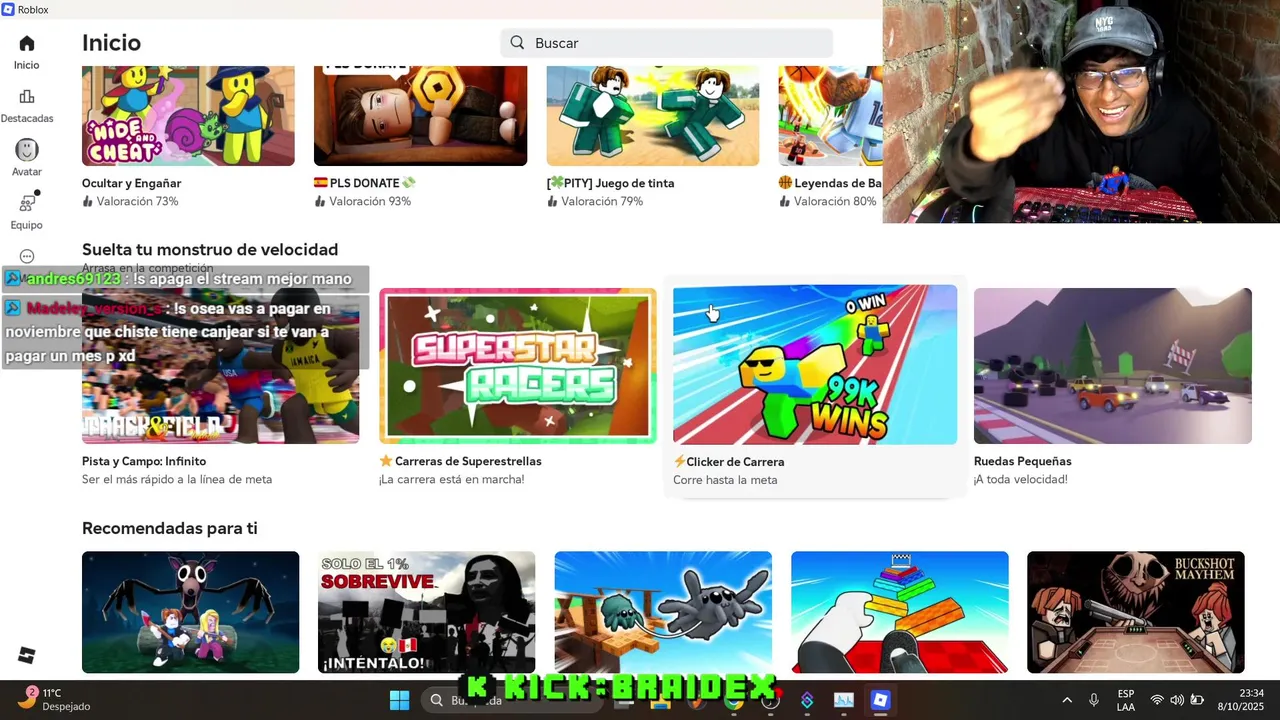Image resolution: width=1280 pixels, height=720 pixels.
Task: Open the Inicio home icon in the sidebar
Action: [x=27, y=44]
